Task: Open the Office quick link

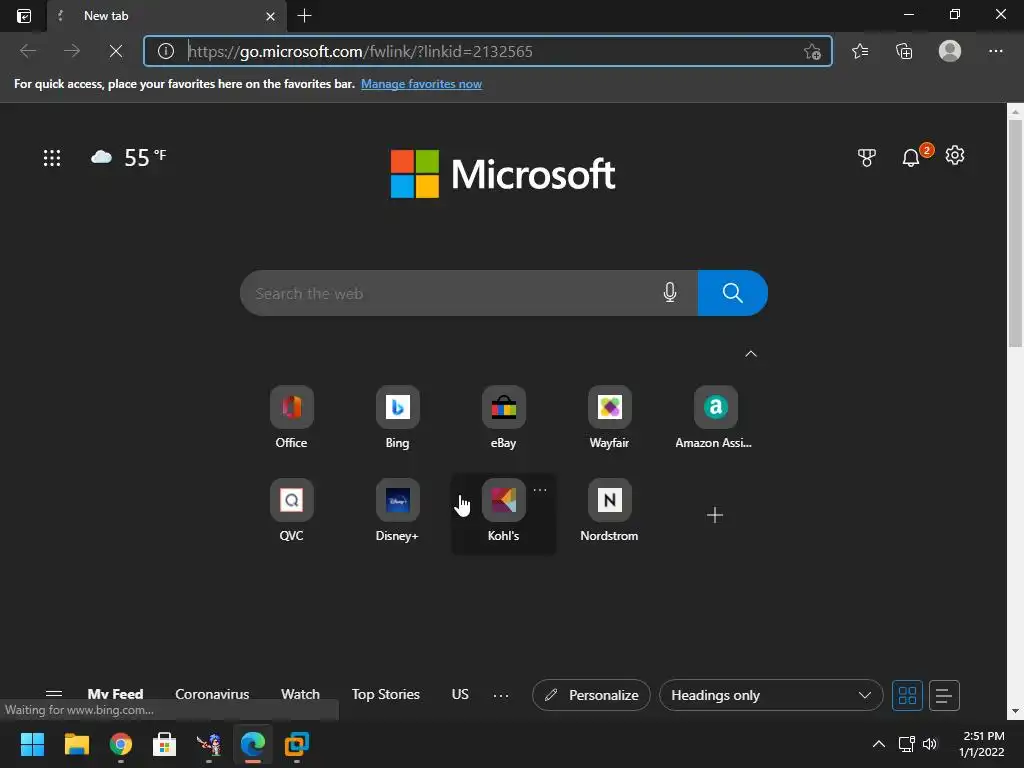Action: click(x=291, y=417)
